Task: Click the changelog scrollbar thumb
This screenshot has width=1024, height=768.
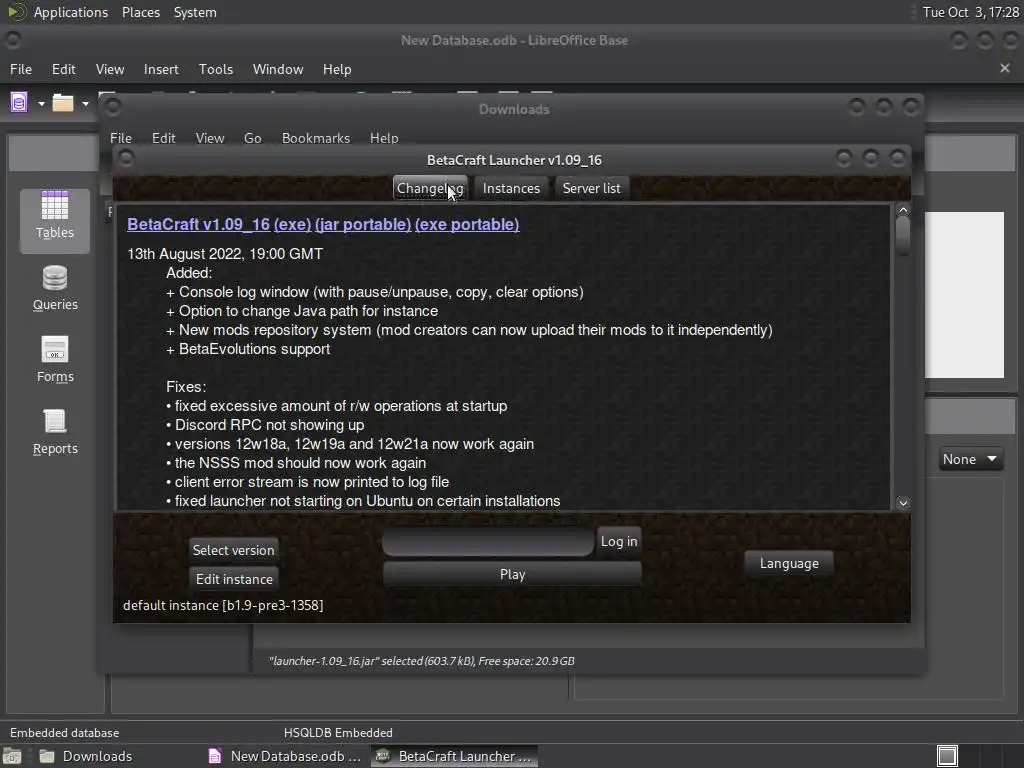Action: click(903, 236)
